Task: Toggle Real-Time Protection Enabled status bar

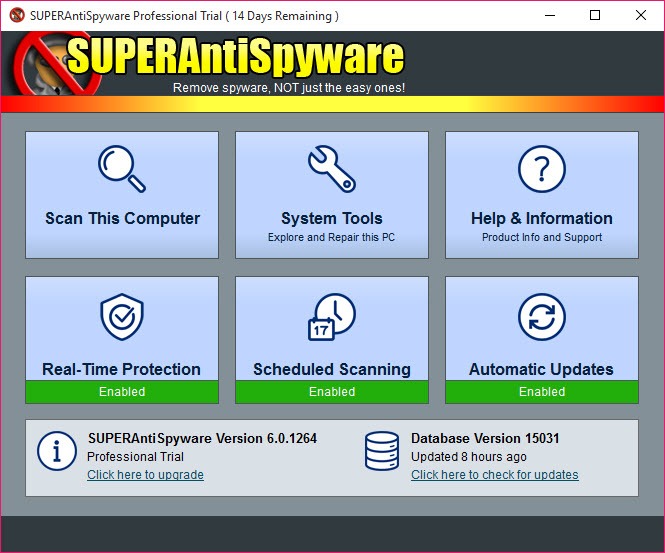Action: coord(121,392)
